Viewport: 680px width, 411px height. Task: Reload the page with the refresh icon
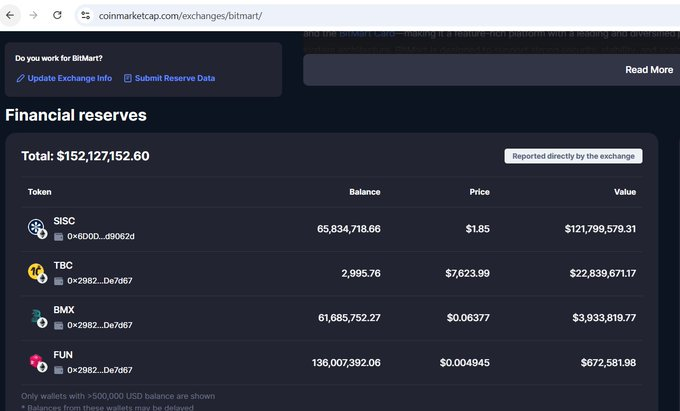click(x=57, y=16)
